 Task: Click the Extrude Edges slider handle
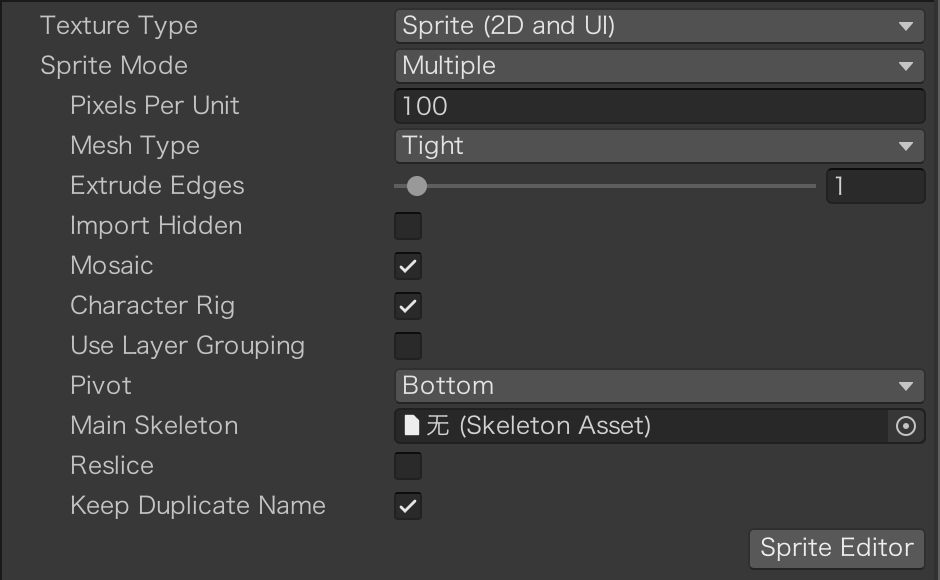[x=417, y=186]
